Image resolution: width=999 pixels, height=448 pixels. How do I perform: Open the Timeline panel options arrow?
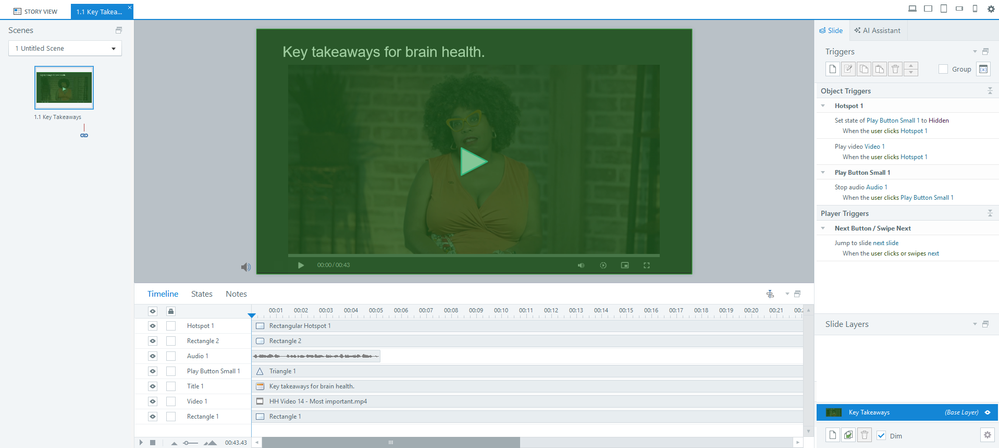[787, 294]
